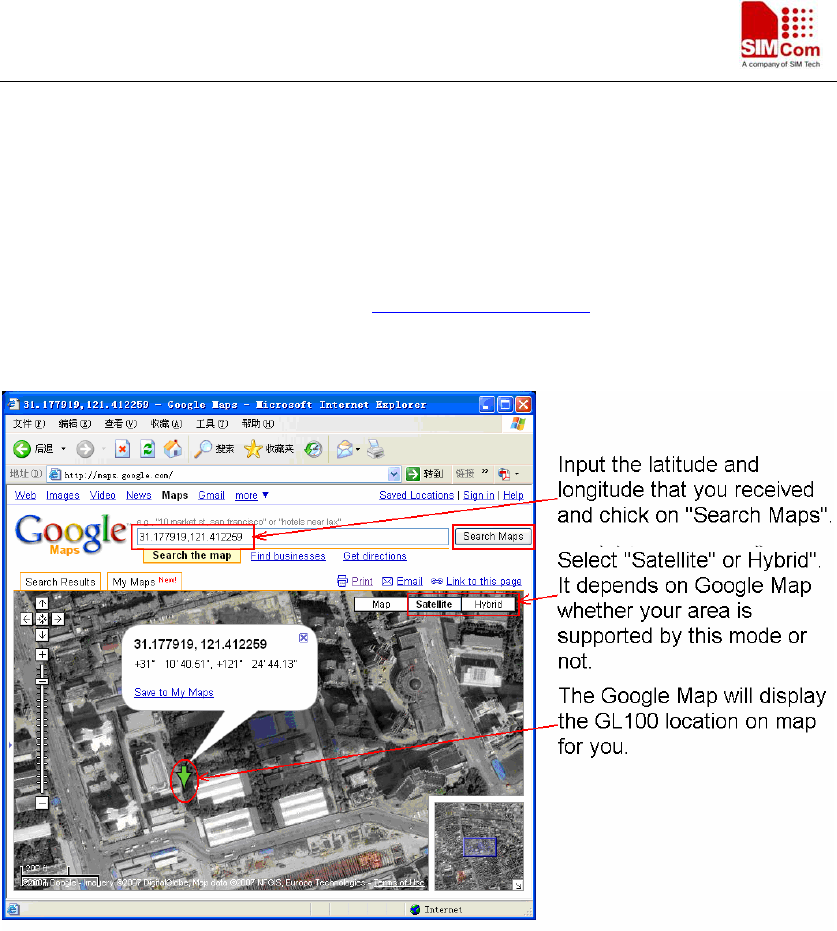
Task: Click the browser Back arrow icon
Action: pyautogui.click(x=22, y=449)
